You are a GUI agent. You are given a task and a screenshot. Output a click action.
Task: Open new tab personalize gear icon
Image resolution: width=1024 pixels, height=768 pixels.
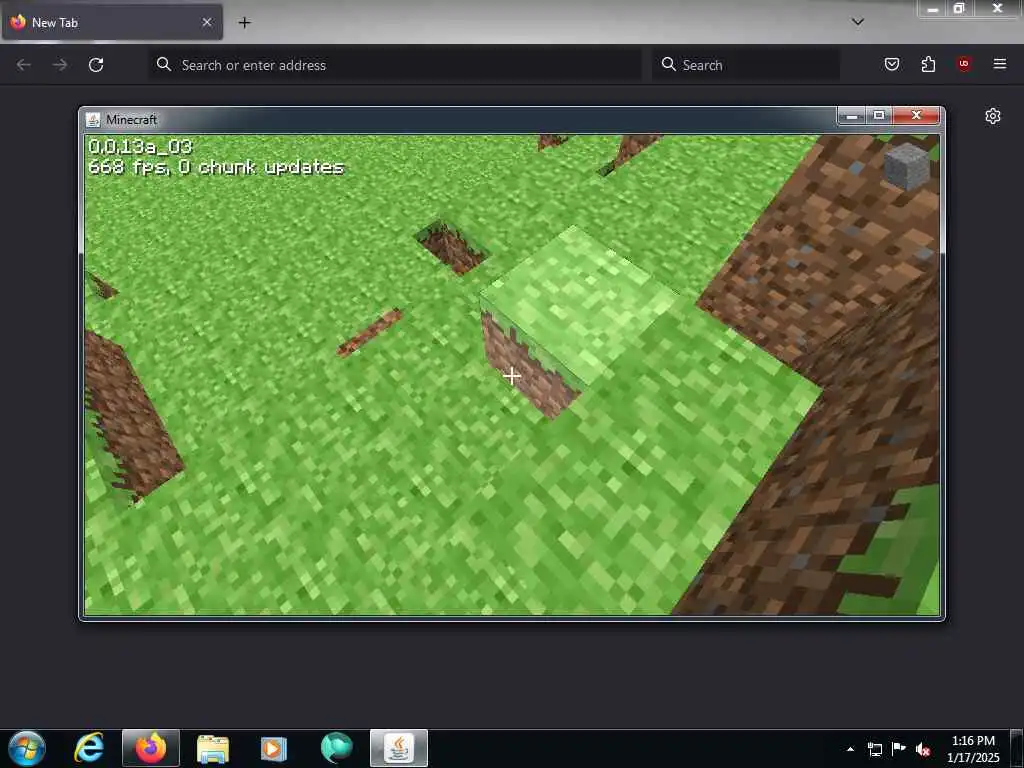(x=993, y=116)
